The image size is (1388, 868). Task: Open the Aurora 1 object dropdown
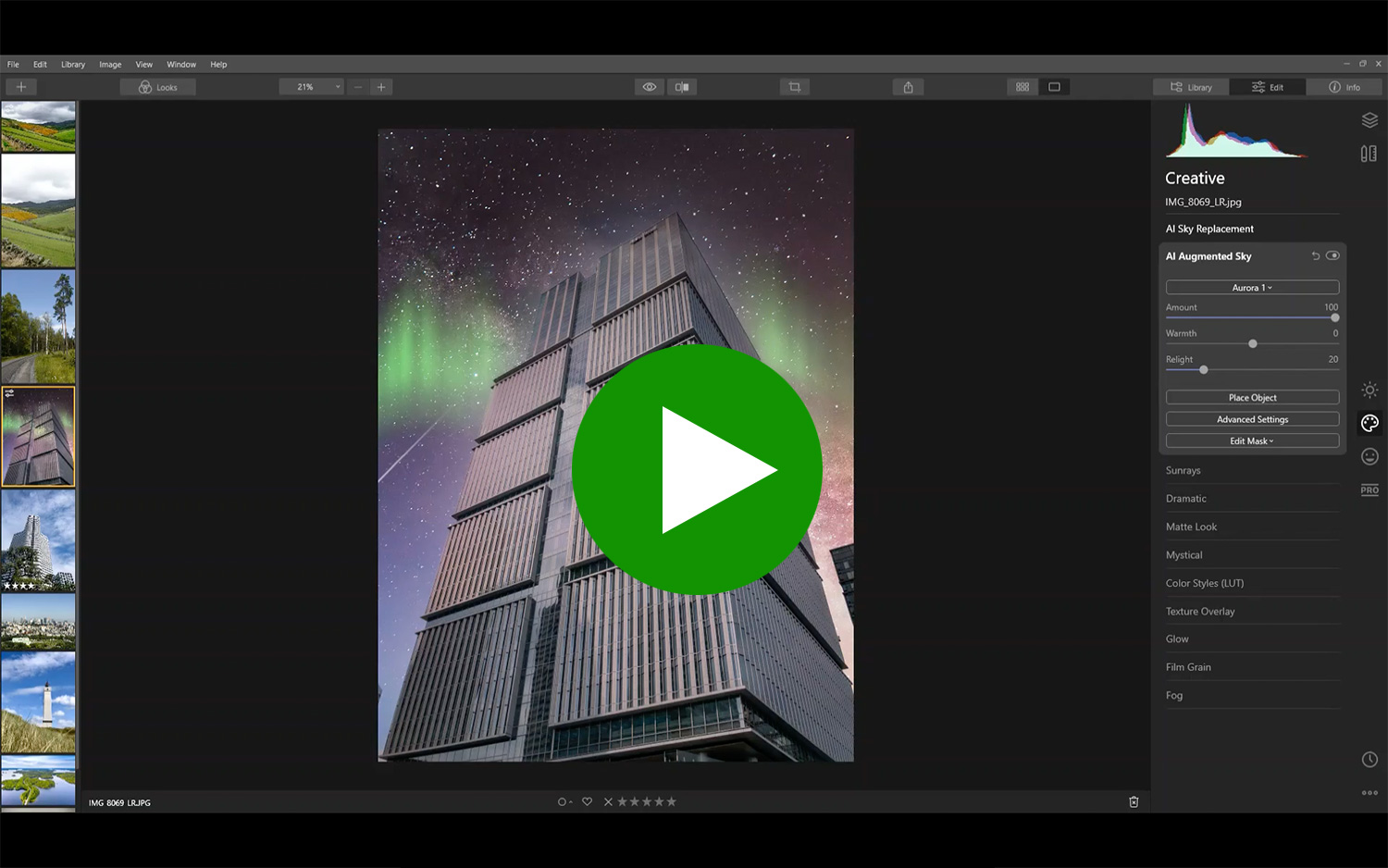[x=1252, y=288]
